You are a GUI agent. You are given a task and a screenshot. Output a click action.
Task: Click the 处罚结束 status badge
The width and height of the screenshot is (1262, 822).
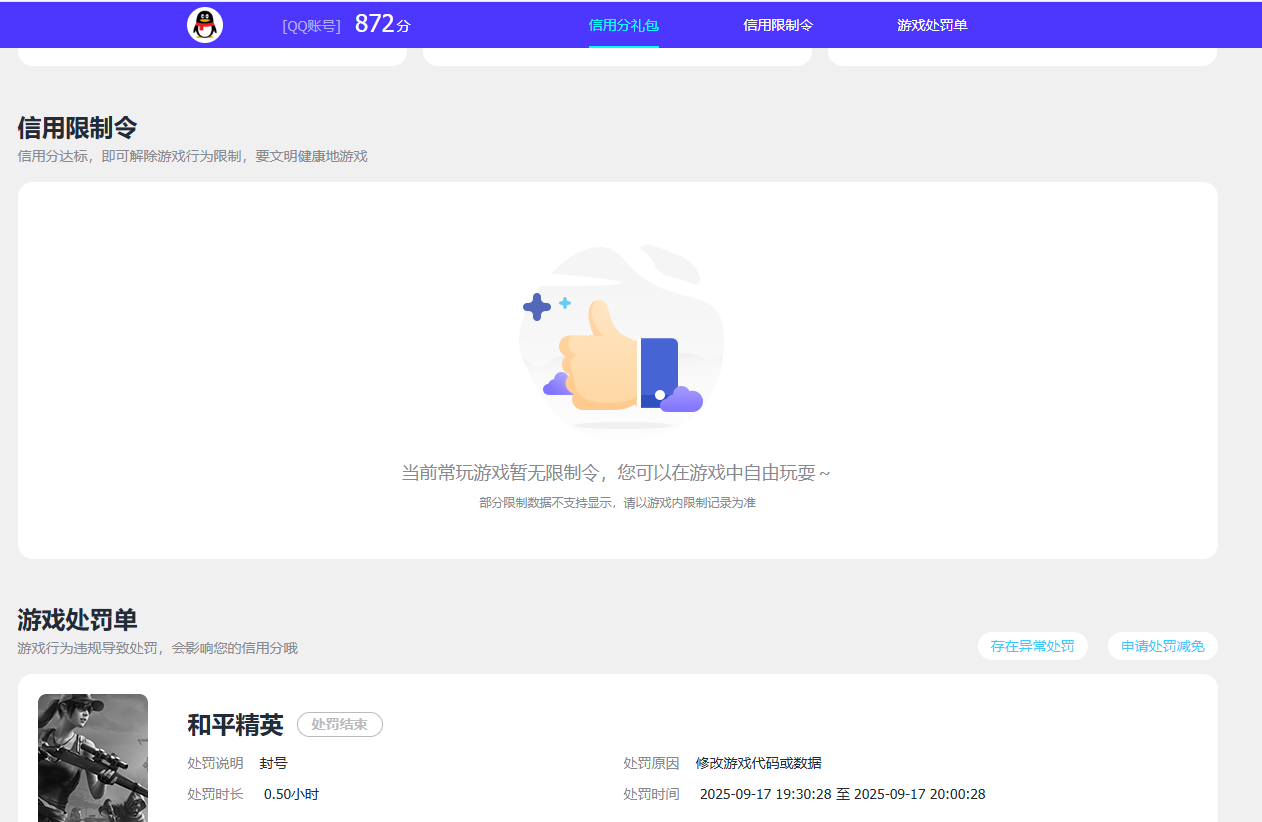pyautogui.click(x=340, y=724)
